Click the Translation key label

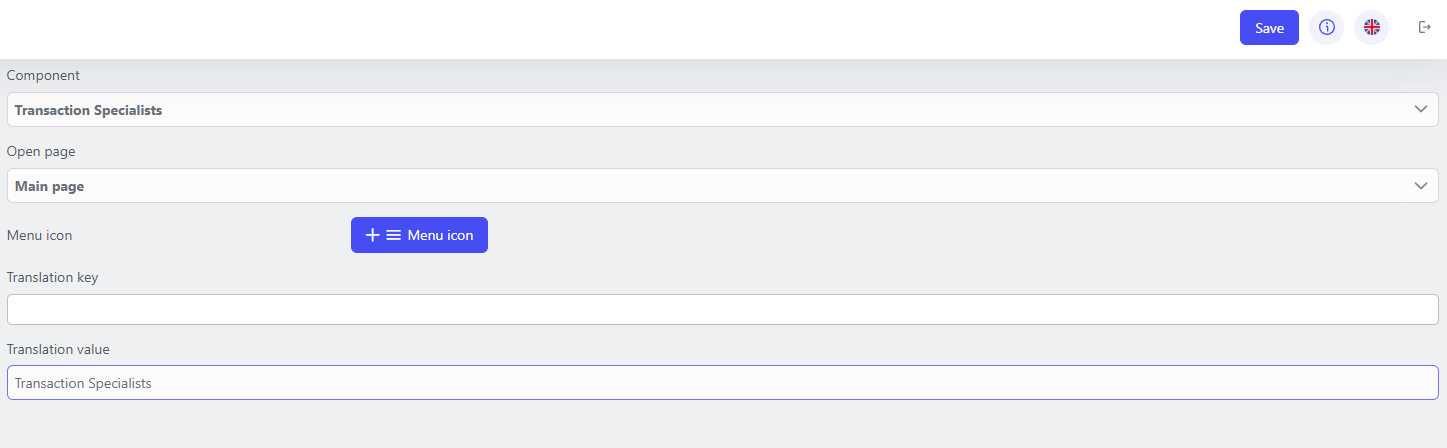[x=52, y=277]
